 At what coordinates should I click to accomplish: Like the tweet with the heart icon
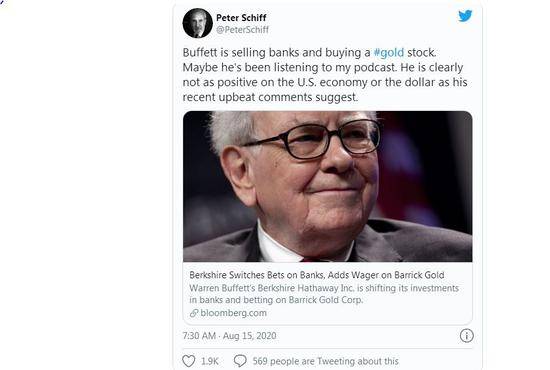click(x=189, y=361)
